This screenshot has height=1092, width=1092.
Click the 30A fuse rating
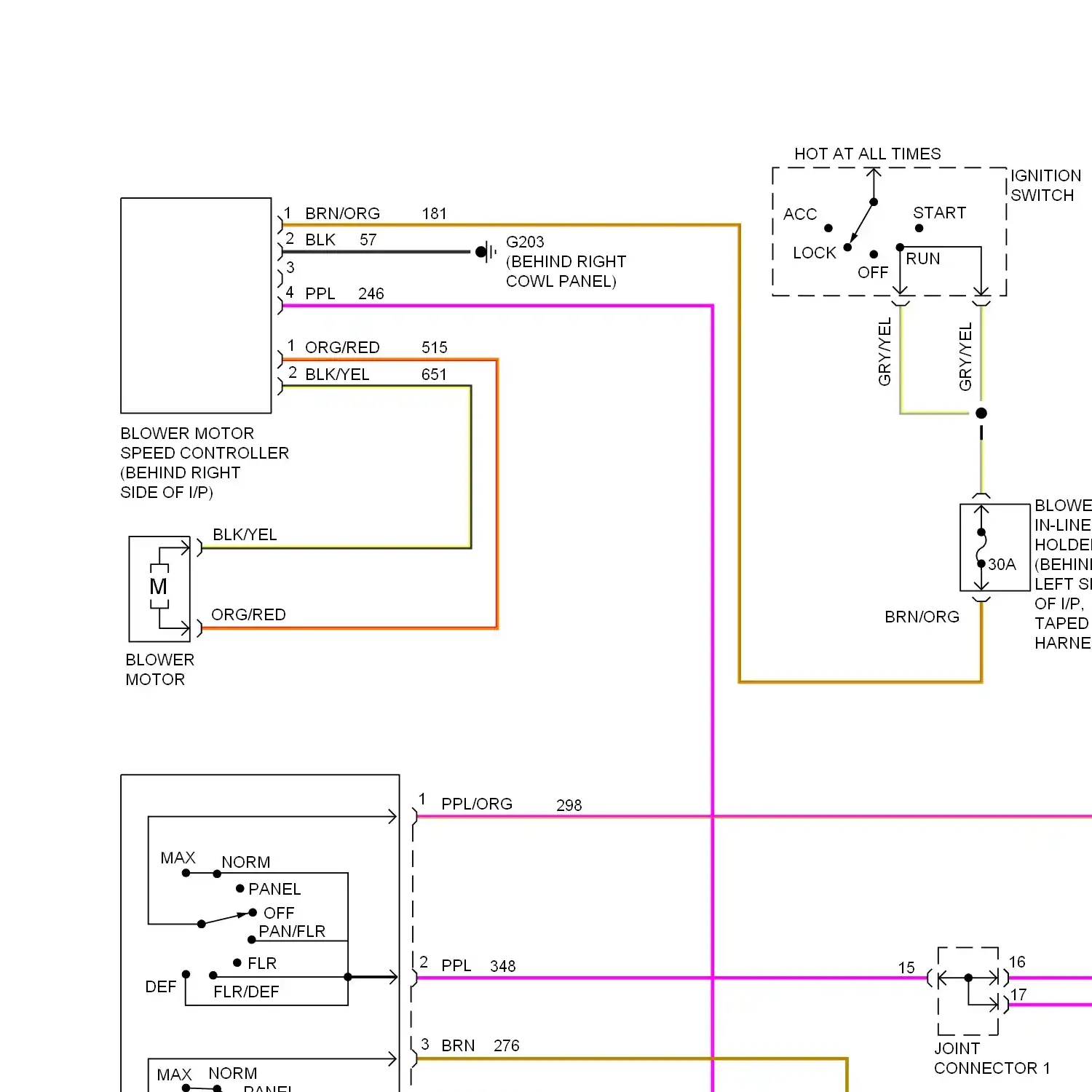point(1002,564)
